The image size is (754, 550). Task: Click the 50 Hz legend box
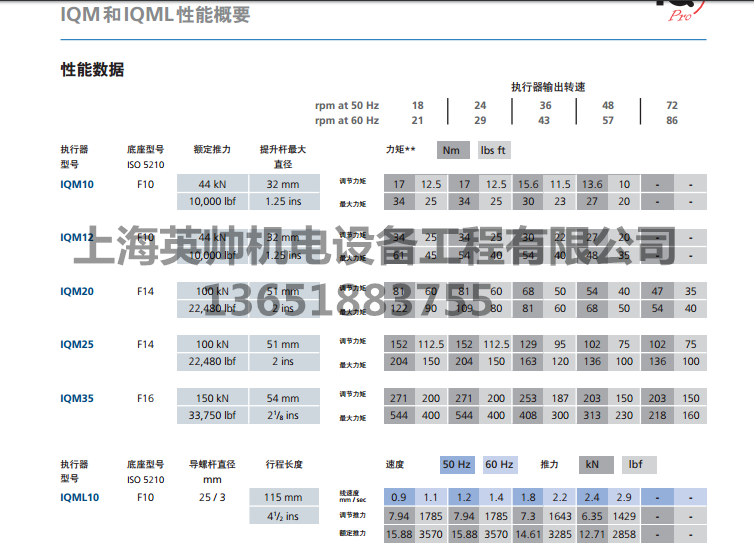[457, 464]
